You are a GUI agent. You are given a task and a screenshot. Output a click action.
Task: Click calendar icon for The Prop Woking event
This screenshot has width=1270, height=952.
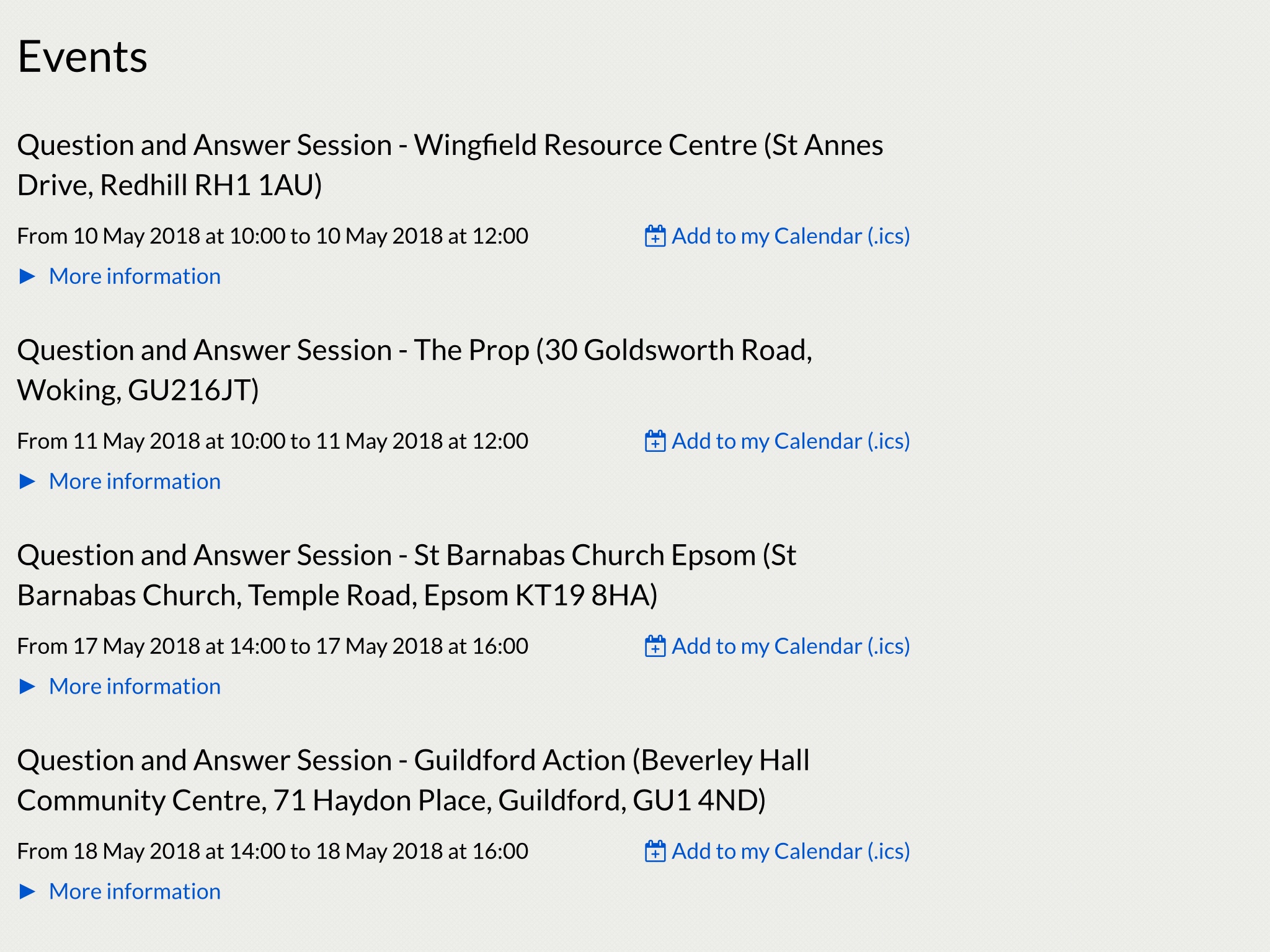click(x=655, y=441)
